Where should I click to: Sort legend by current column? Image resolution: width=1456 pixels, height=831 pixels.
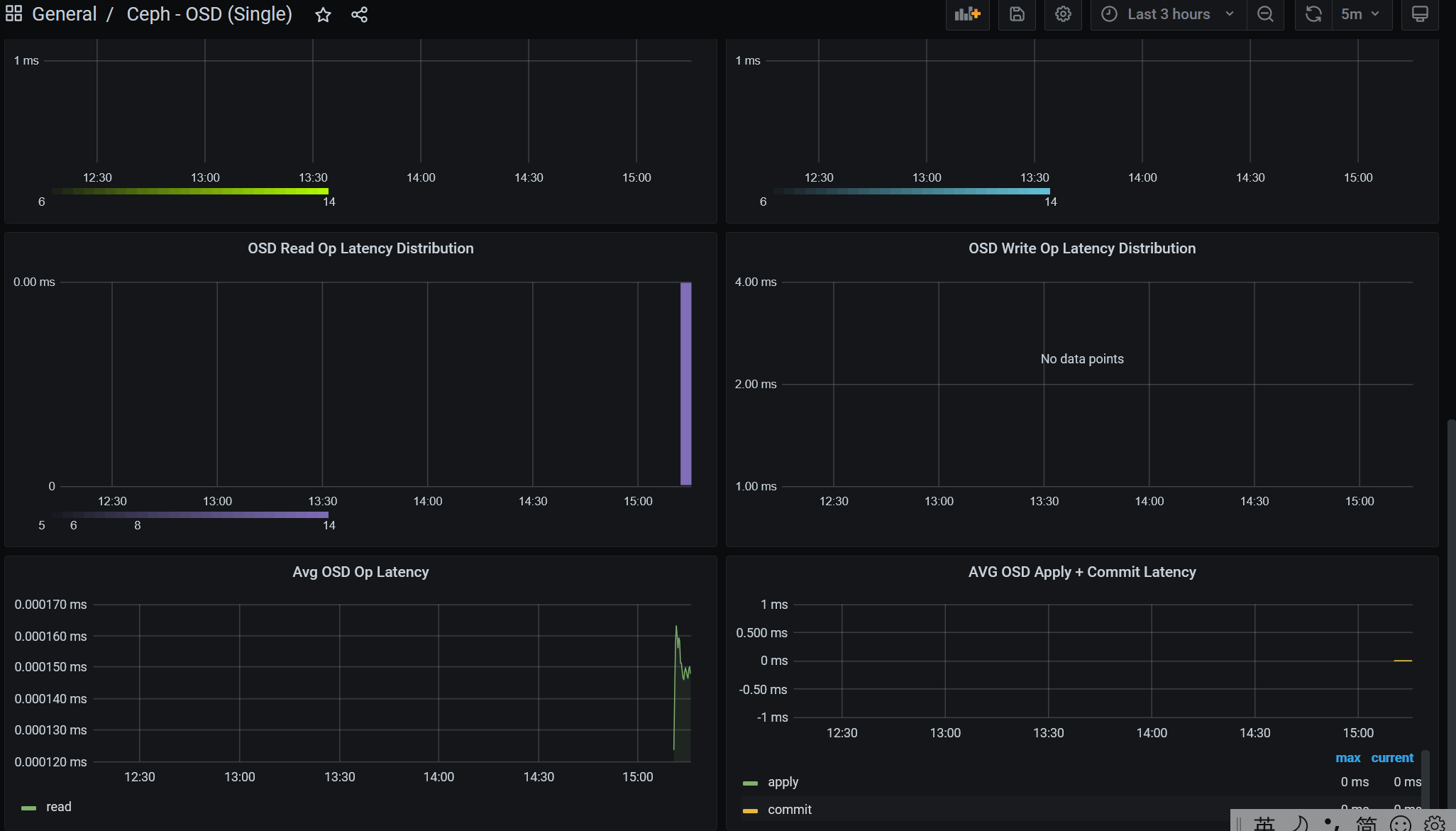point(1391,758)
